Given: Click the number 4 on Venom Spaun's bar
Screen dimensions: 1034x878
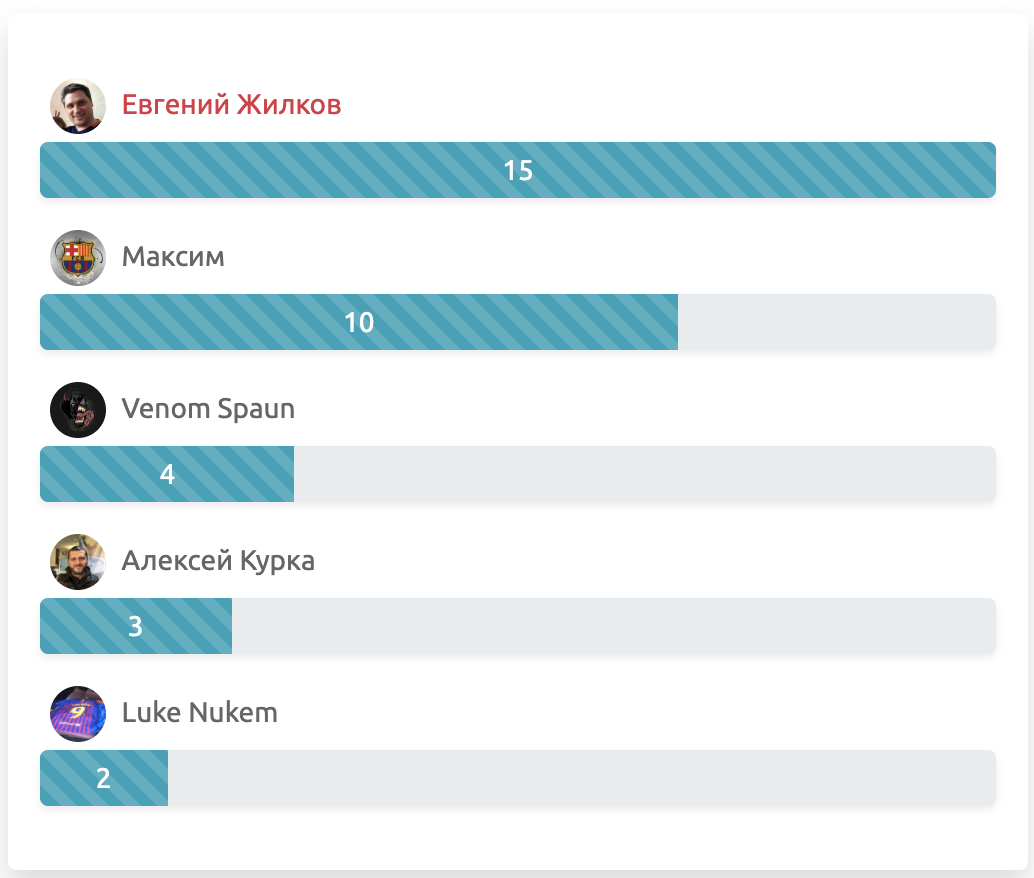Looking at the screenshot, I should coord(167,474).
